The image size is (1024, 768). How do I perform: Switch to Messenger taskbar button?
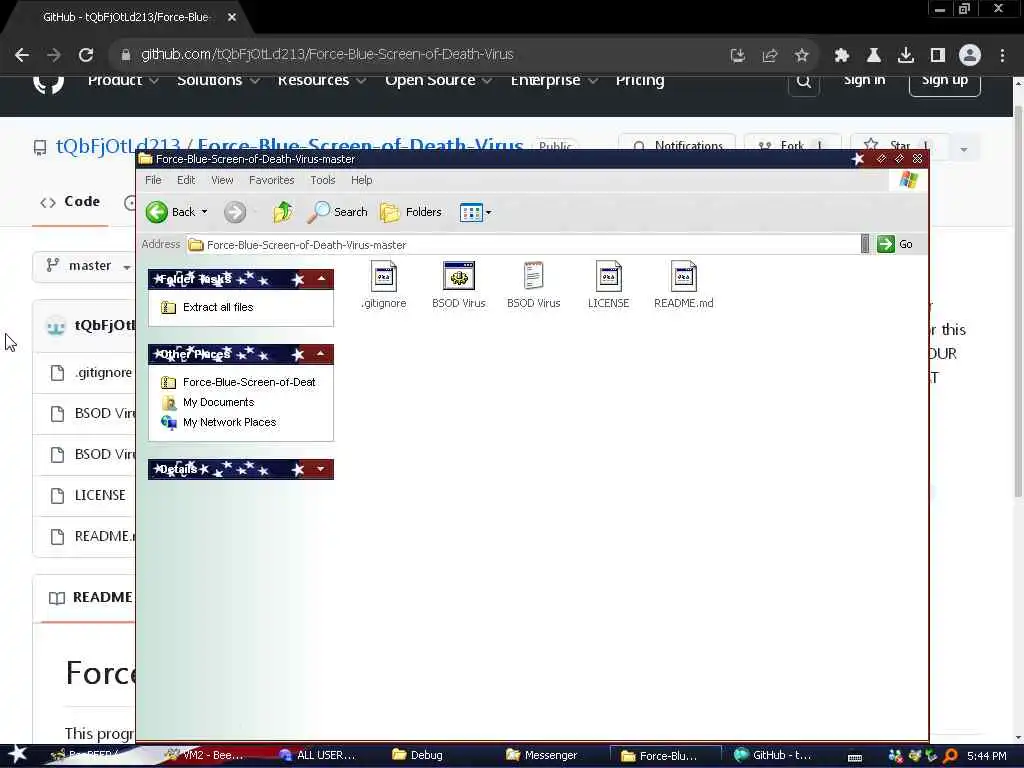tap(542, 756)
